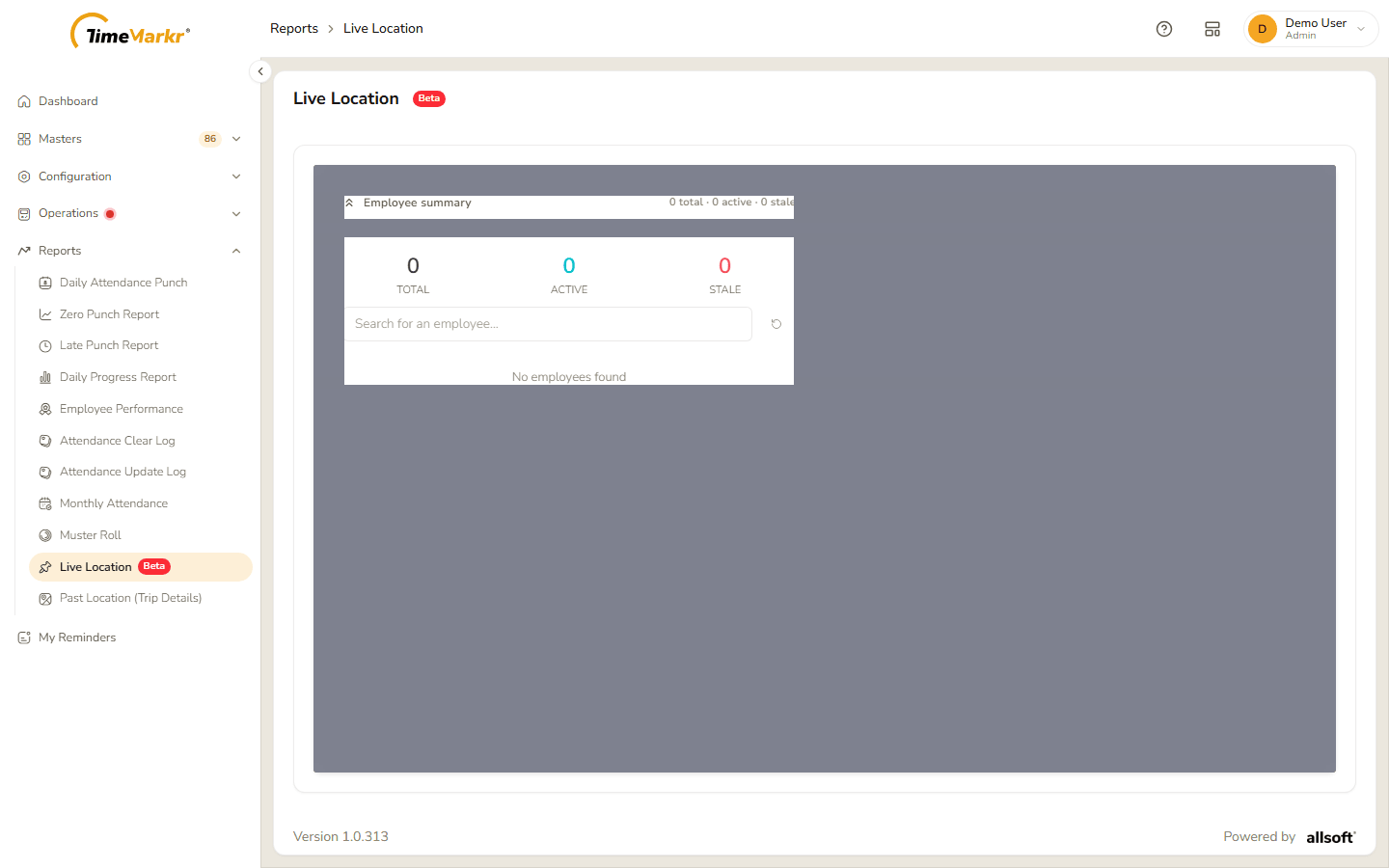The image size is (1389, 868).
Task: Expand the Masters menu chevron
Action: 236,139
